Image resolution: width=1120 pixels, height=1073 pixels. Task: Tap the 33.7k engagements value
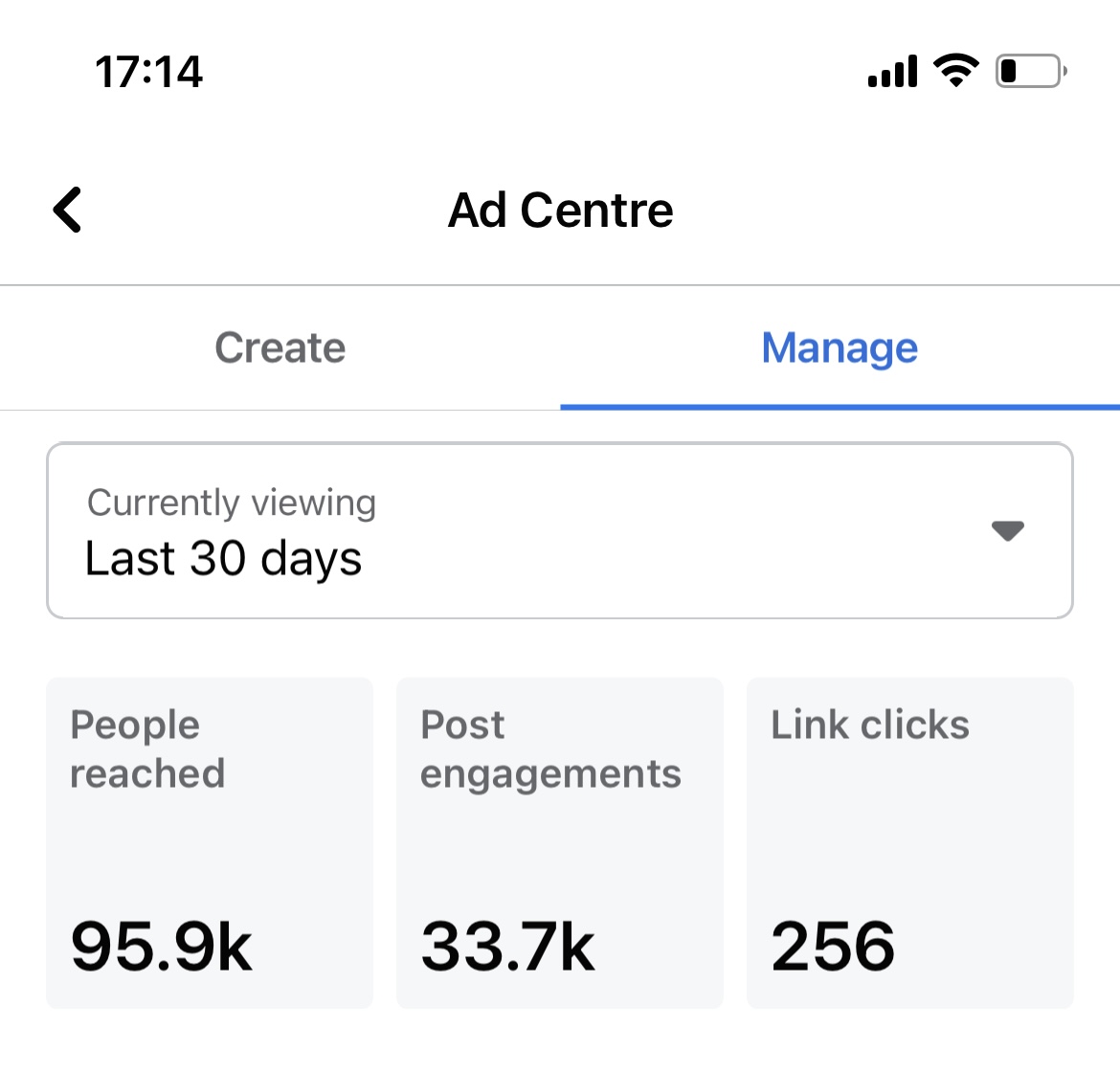pyautogui.click(x=508, y=947)
